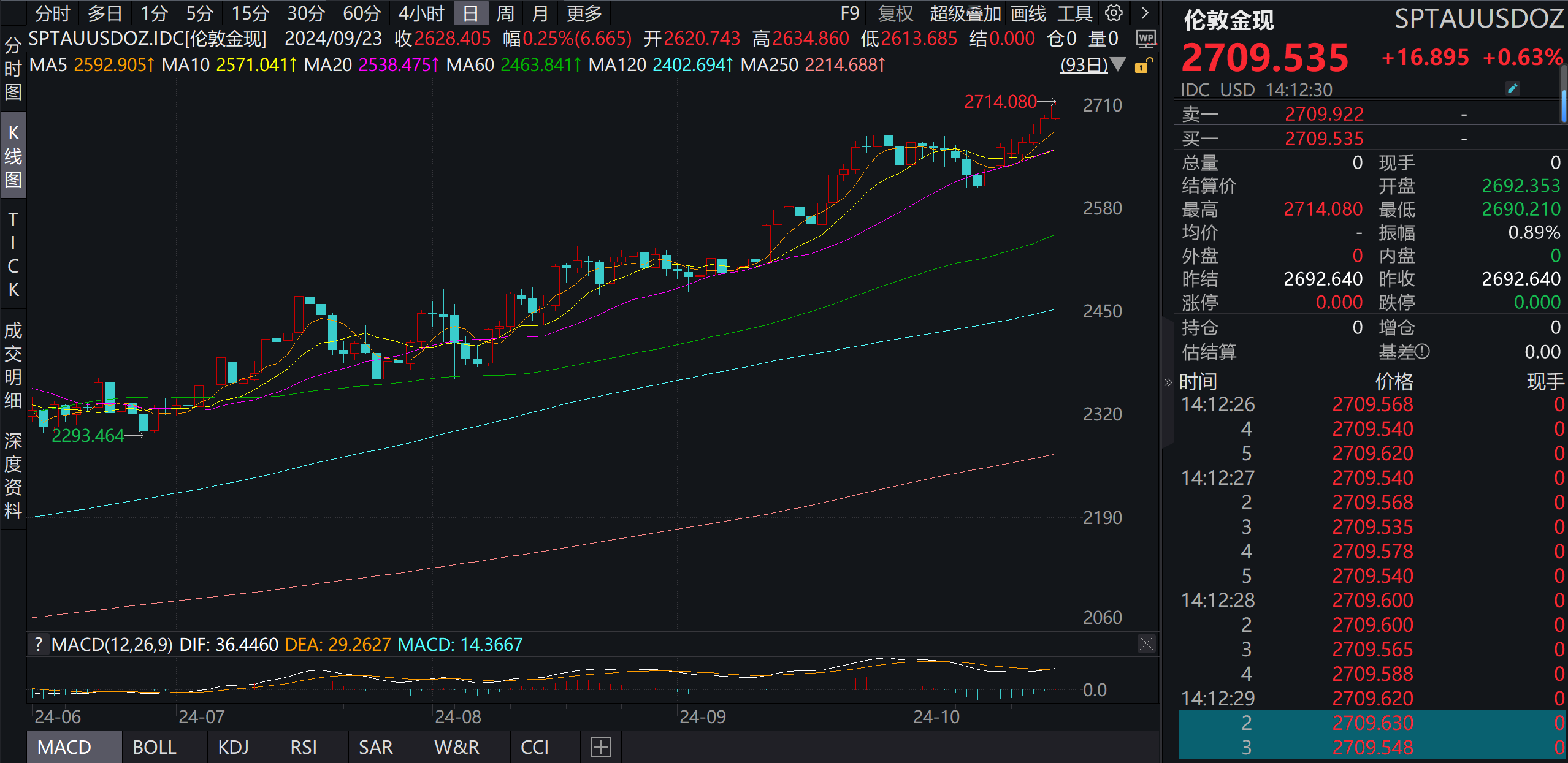Click 买一 price 2709.535
Image resolution: width=1568 pixels, height=763 pixels.
pyautogui.click(x=1324, y=139)
